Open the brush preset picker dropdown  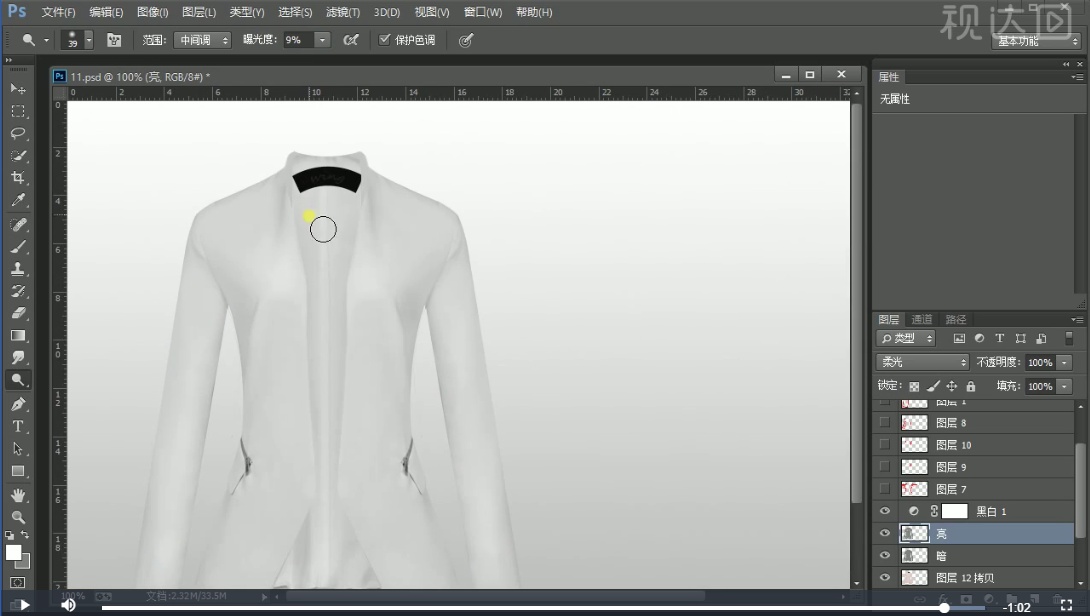tap(89, 40)
